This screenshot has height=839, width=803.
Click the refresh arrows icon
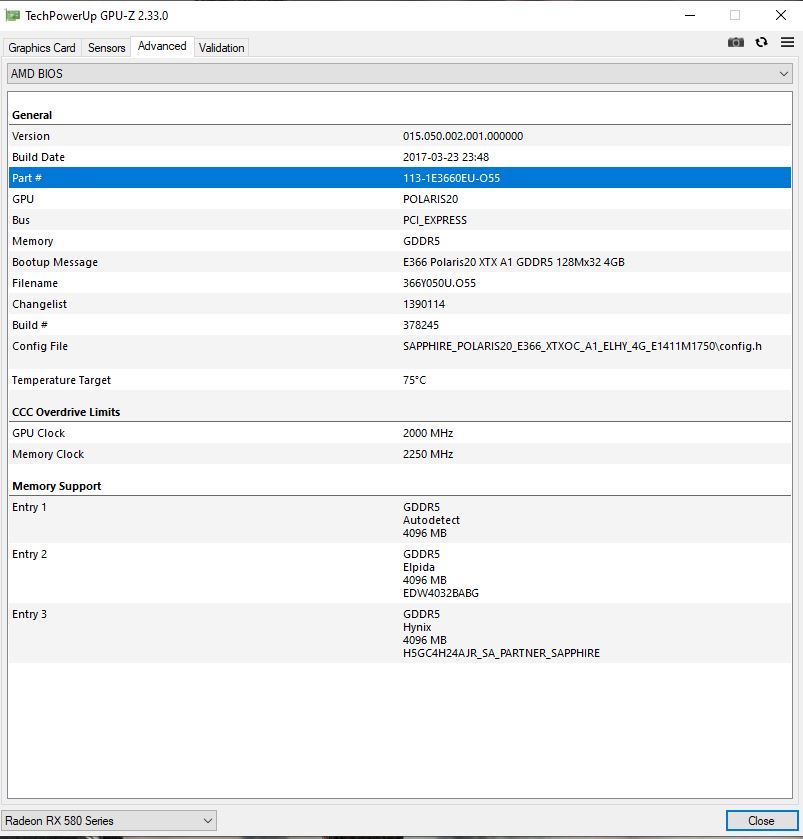pyautogui.click(x=761, y=42)
